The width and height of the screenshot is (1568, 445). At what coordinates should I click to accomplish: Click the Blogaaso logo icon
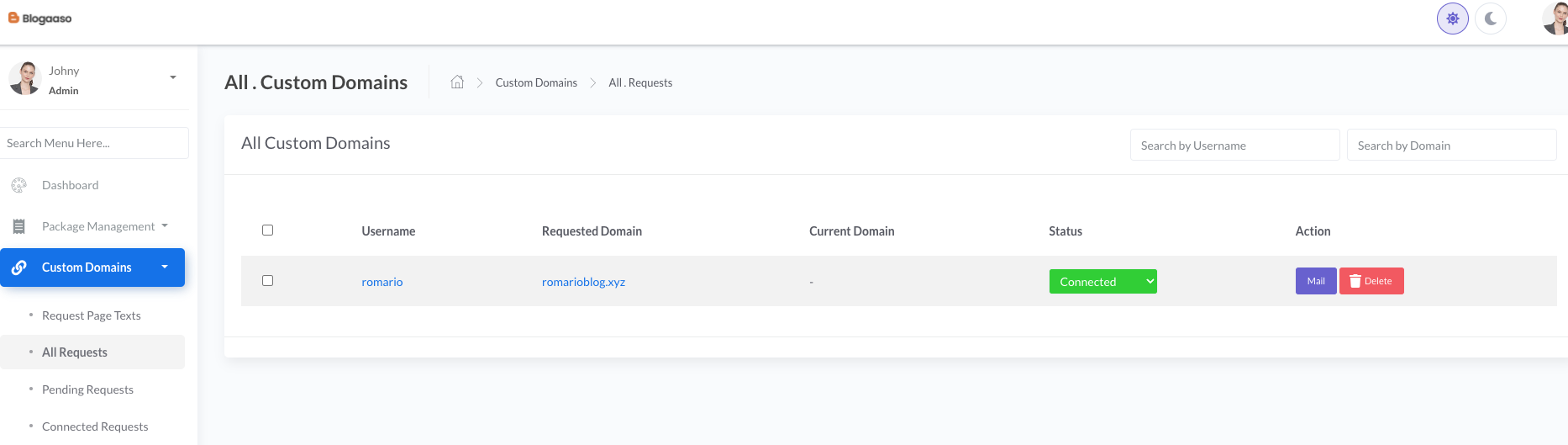tap(13, 18)
